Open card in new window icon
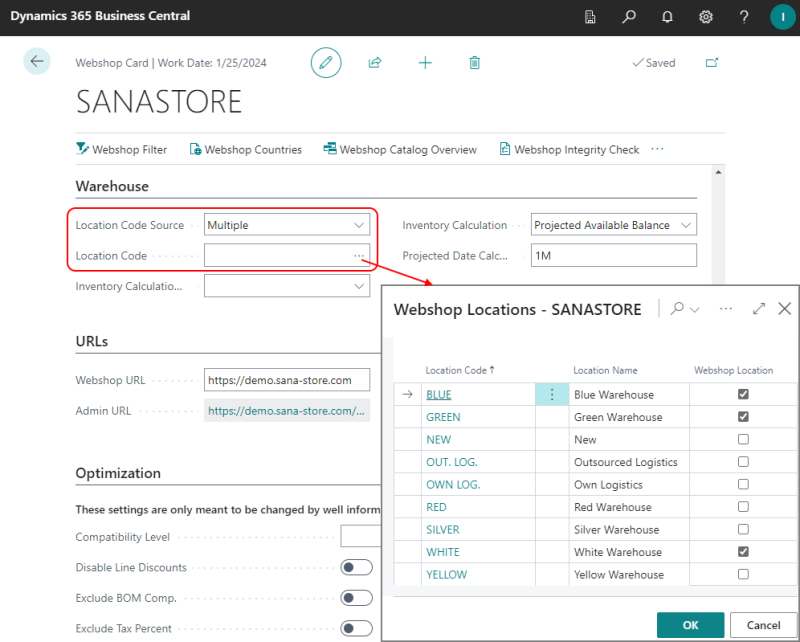 pos(712,63)
